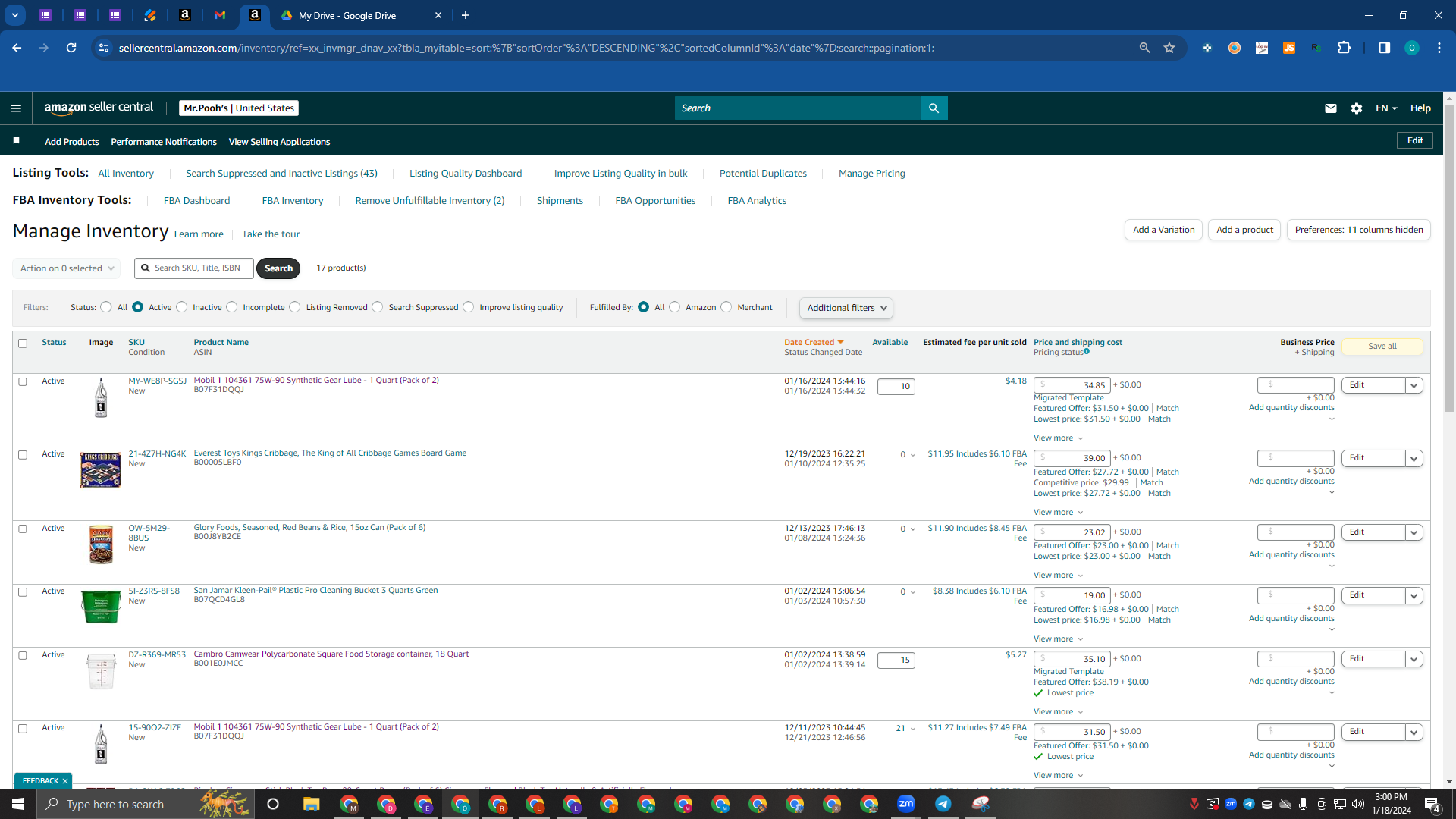Reload the page with browser refresh icon
1456x819 pixels.
coord(71,48)
